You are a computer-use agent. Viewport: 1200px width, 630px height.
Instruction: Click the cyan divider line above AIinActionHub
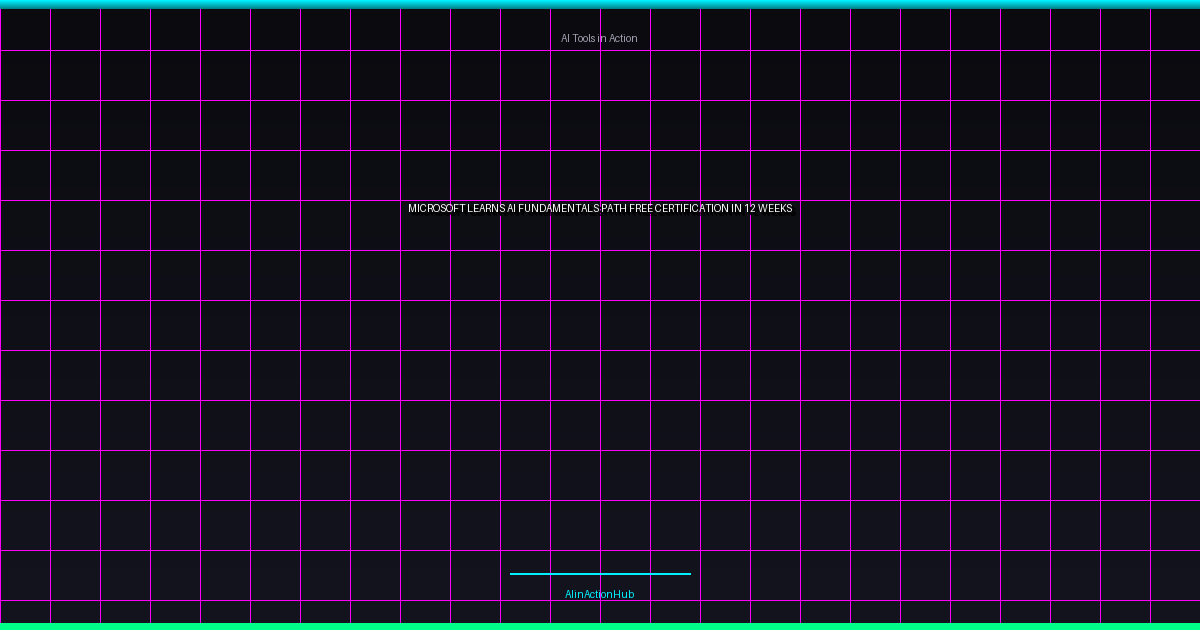(600, 574)
